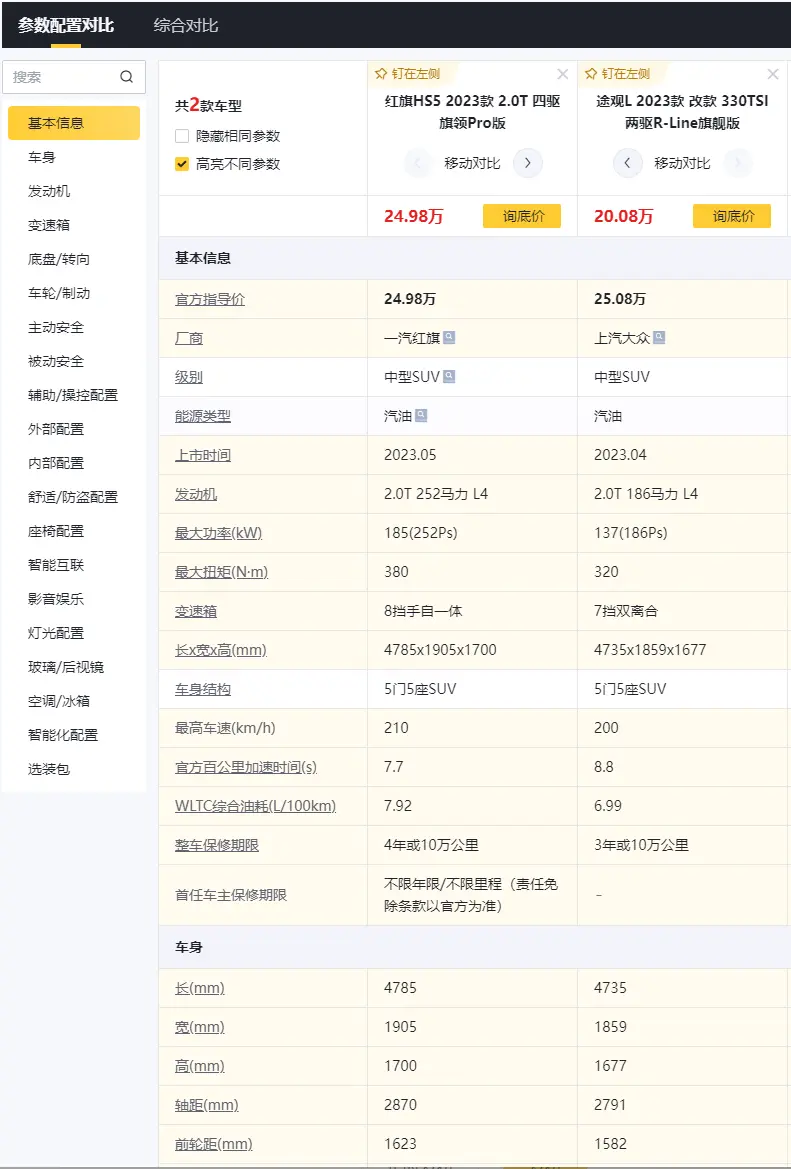Jump to 车身 section in sidebar
Image resolution: width=791 pixels, height=1169 pixels.
(42, 157)
